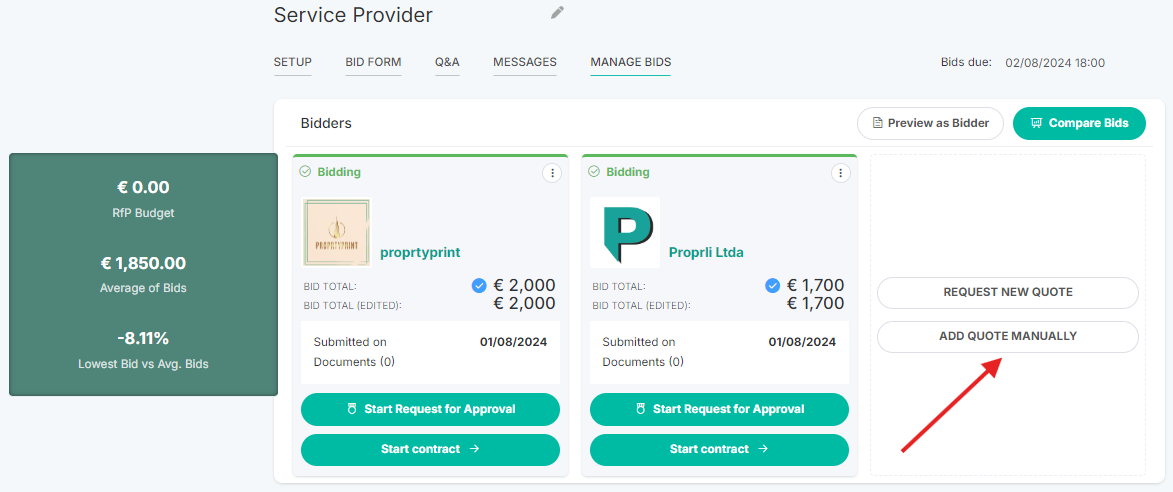
Task: Open the three-dot menu on Proprli Ltda card
Action: pyautogui.click(x=841, y=173)
